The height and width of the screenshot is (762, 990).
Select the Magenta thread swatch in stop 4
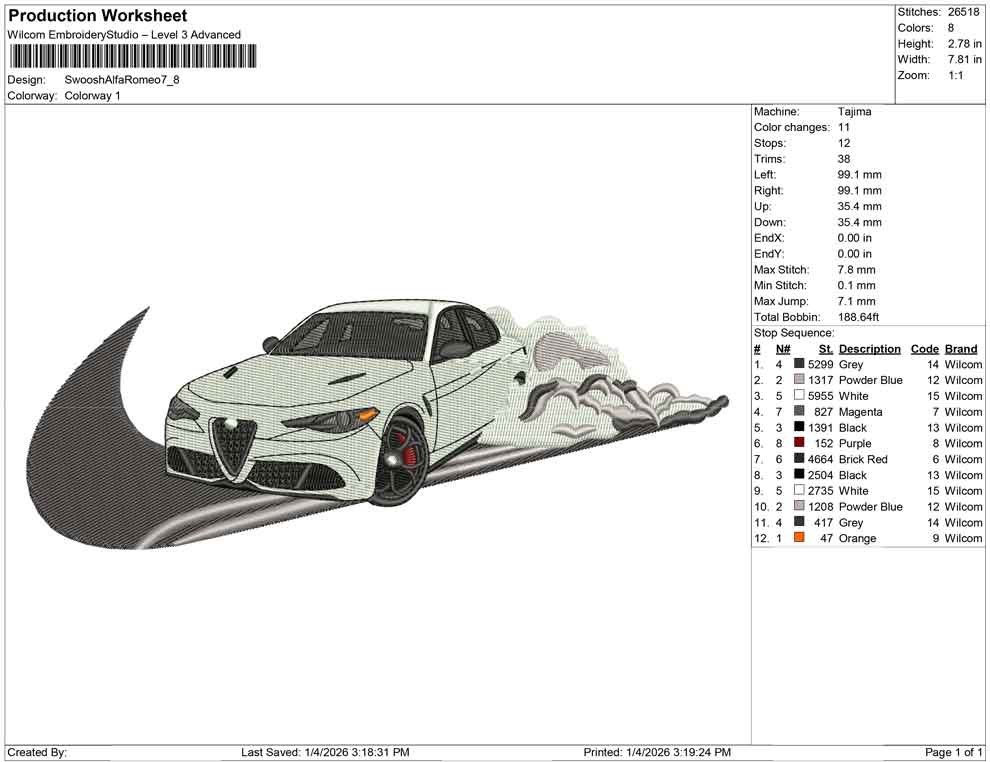(799, 412)
